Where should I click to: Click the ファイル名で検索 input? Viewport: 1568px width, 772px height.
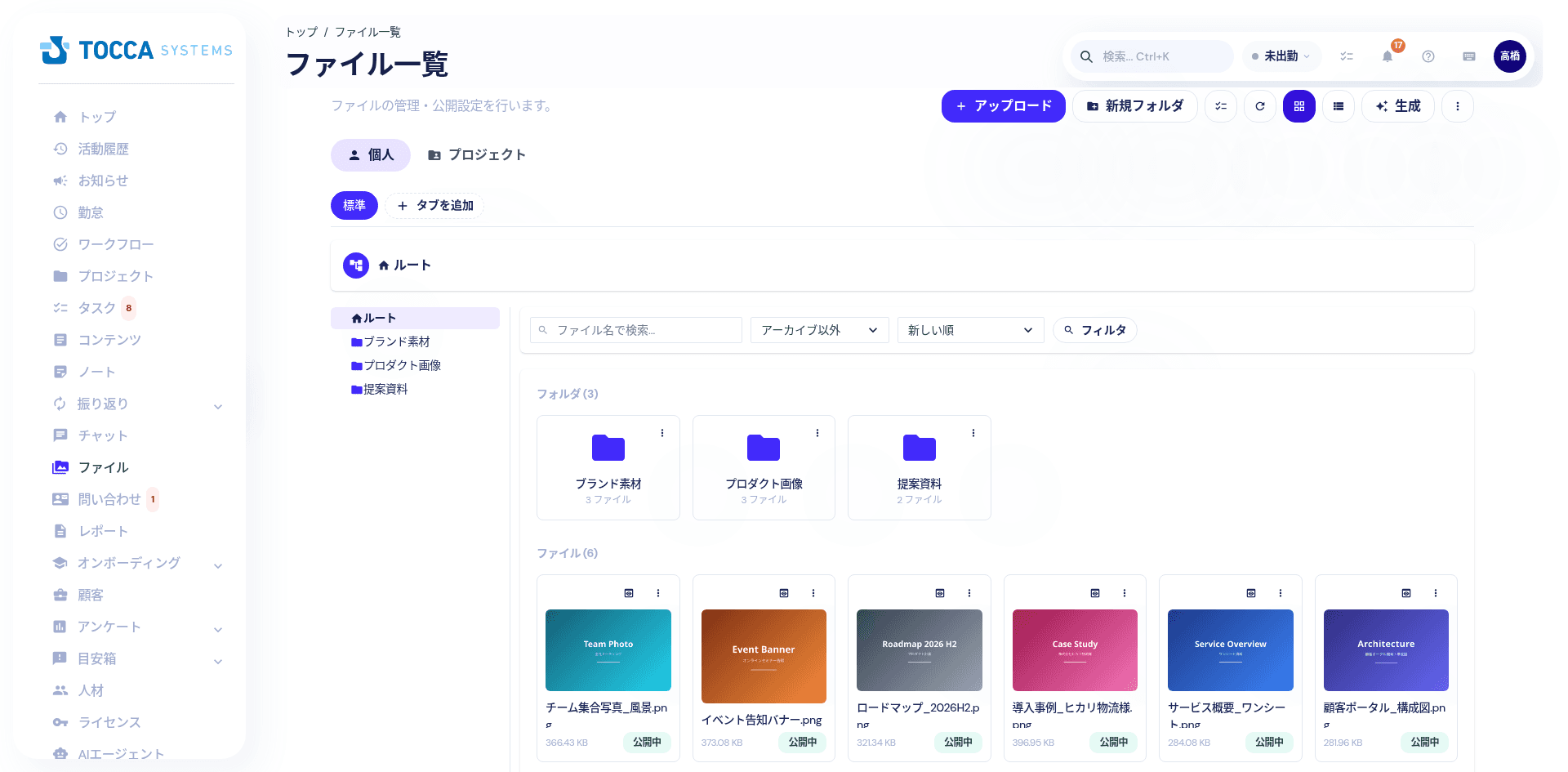point(636,330)
